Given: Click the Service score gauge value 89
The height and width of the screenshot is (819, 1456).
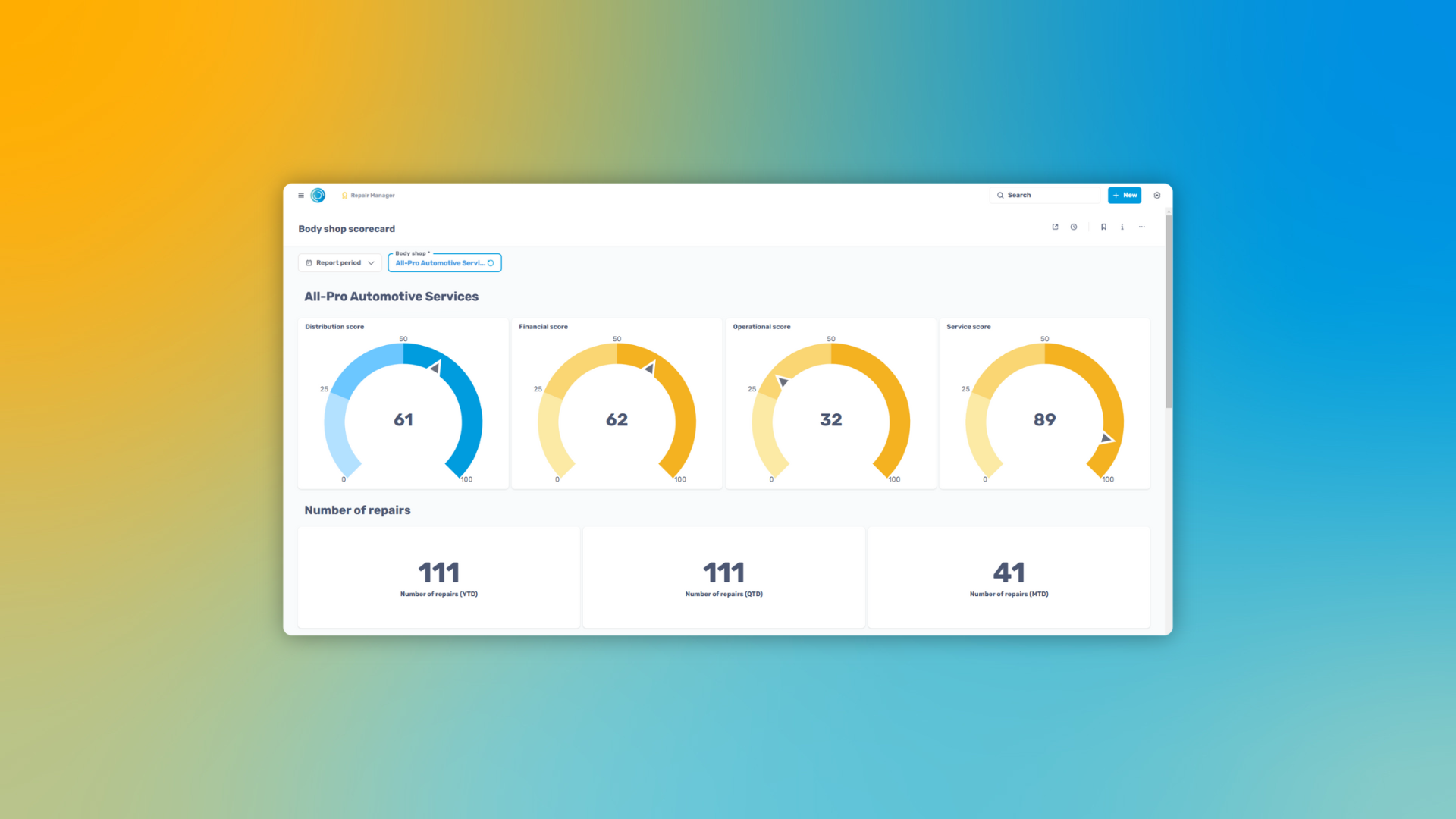Looking at the screenshot, I should point(1045,420).
